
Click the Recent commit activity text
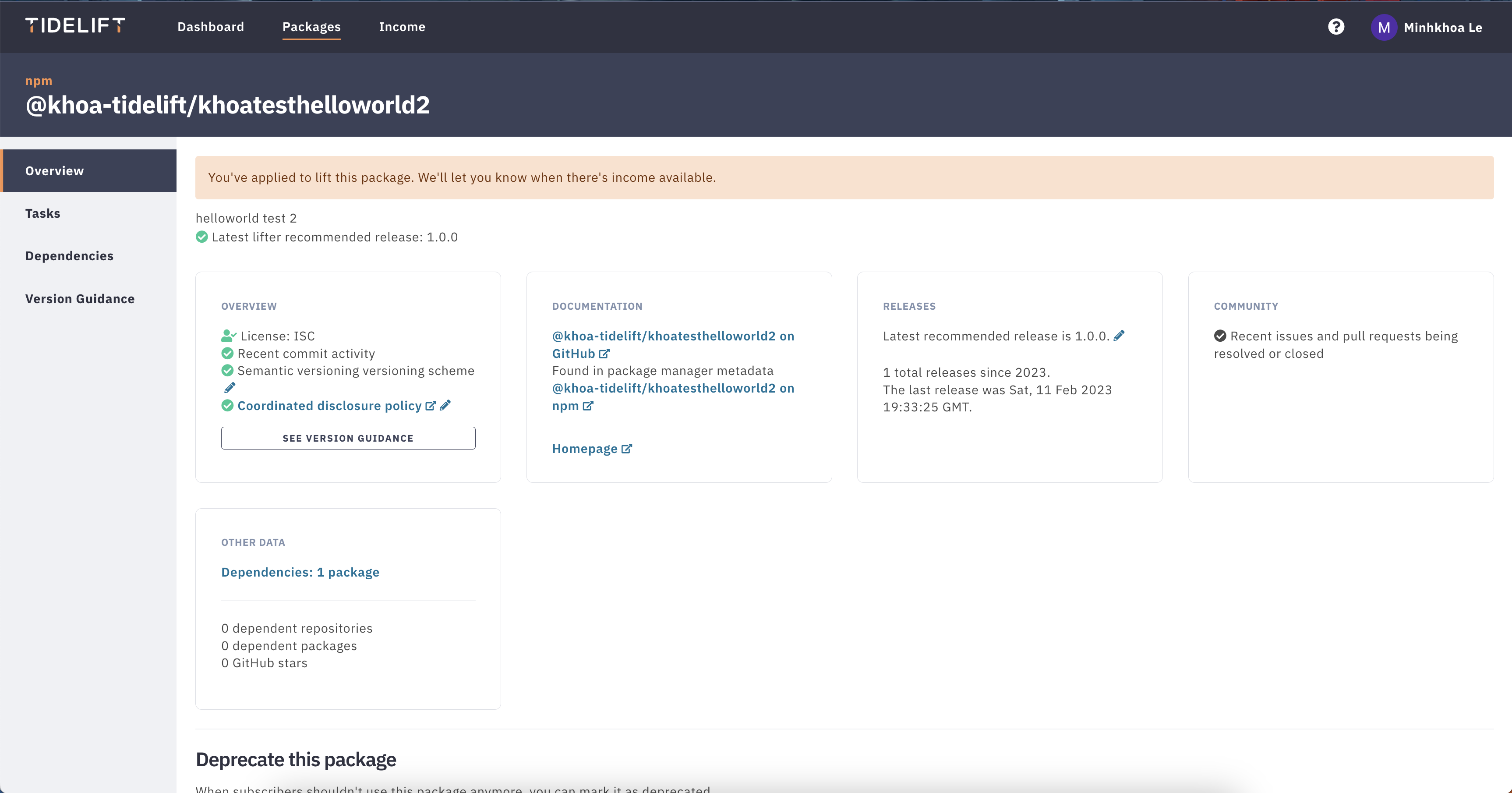coord(306,354)
